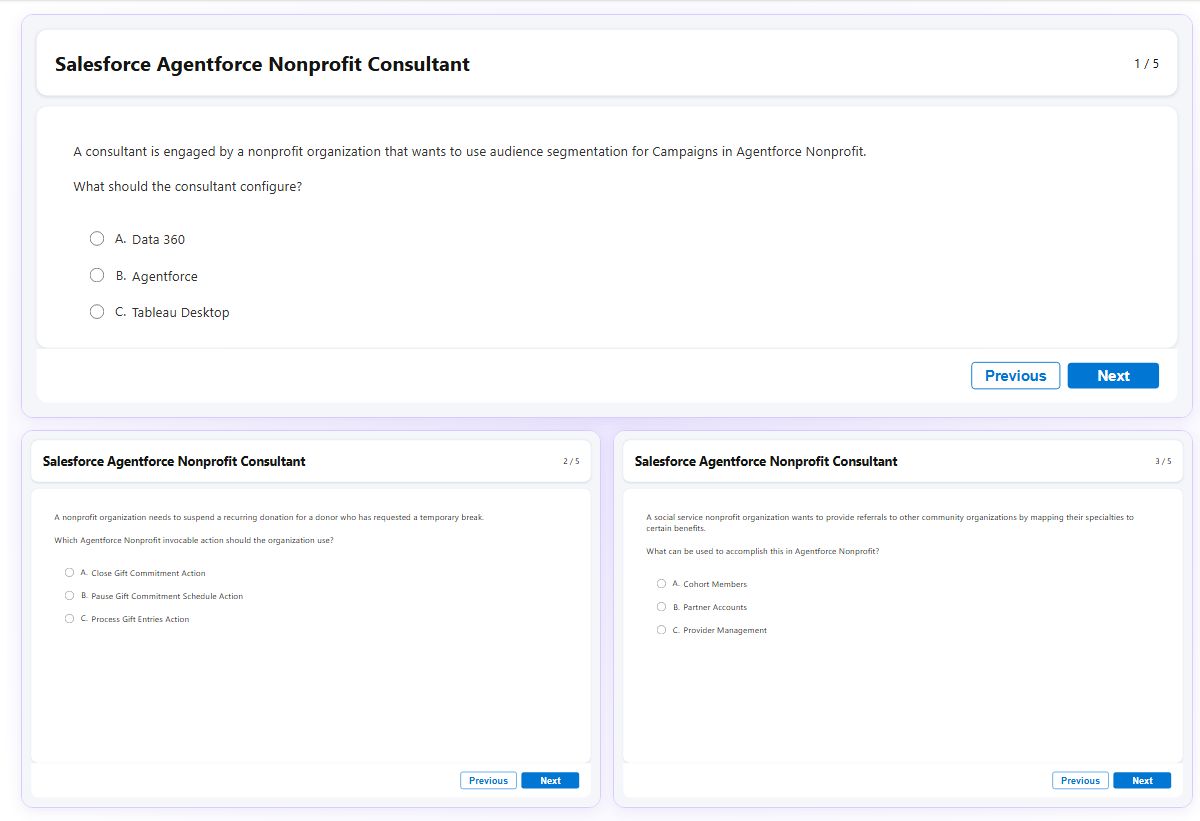Select Close Gift Commitment Action option
1200x821 pixels.
[69, 573]
